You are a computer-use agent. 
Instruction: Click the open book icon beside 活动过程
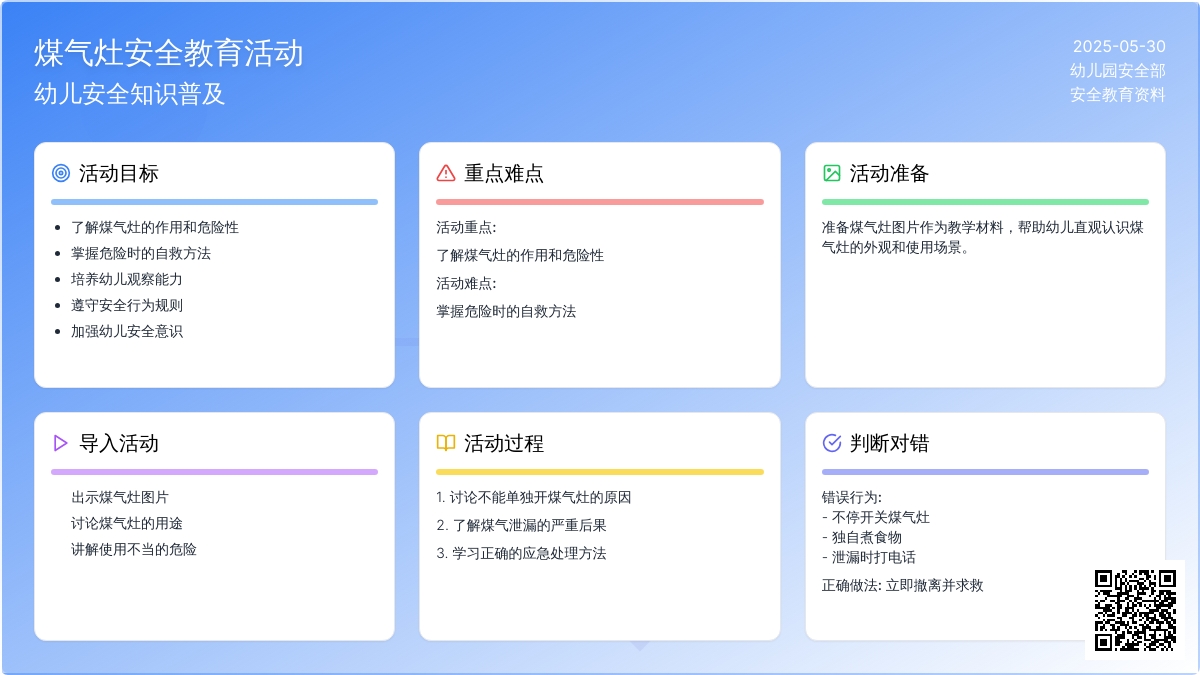[x=446, y=443]
